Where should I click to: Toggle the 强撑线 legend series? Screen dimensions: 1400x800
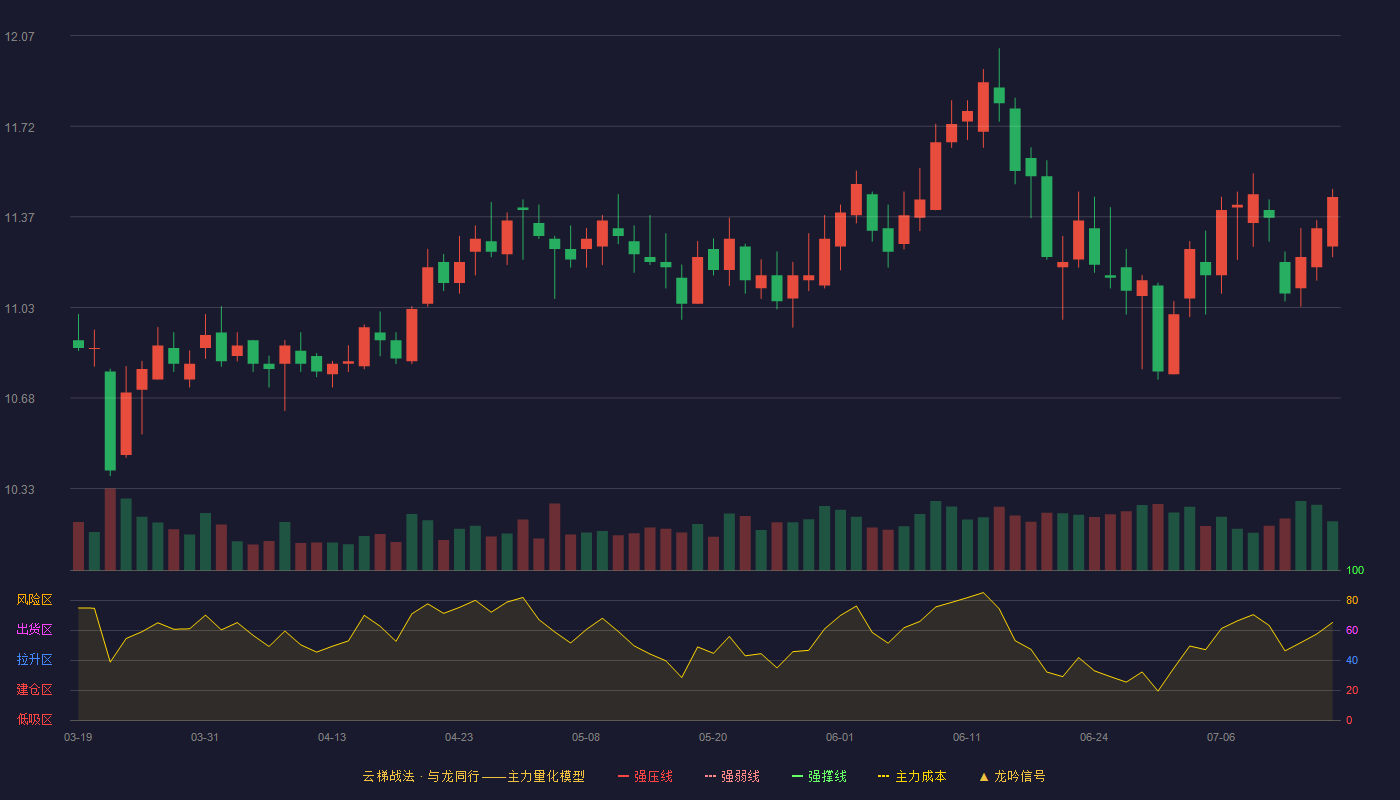click(x=819, y=776)
